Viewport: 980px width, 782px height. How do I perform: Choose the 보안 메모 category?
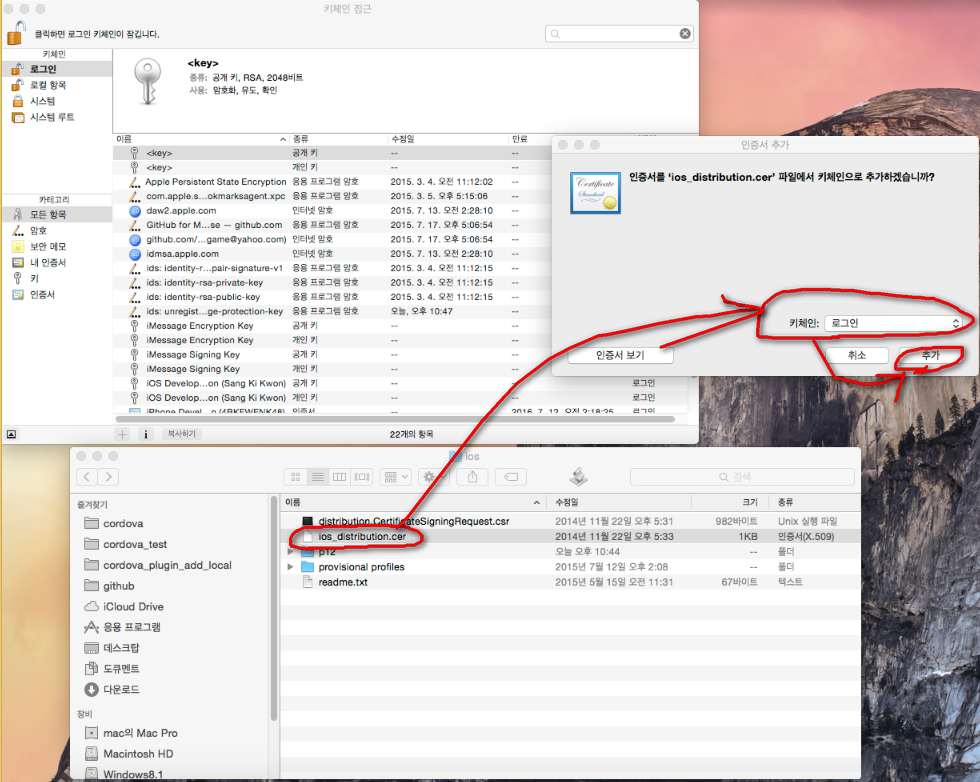pyautogui.click(x=57, y=247)
